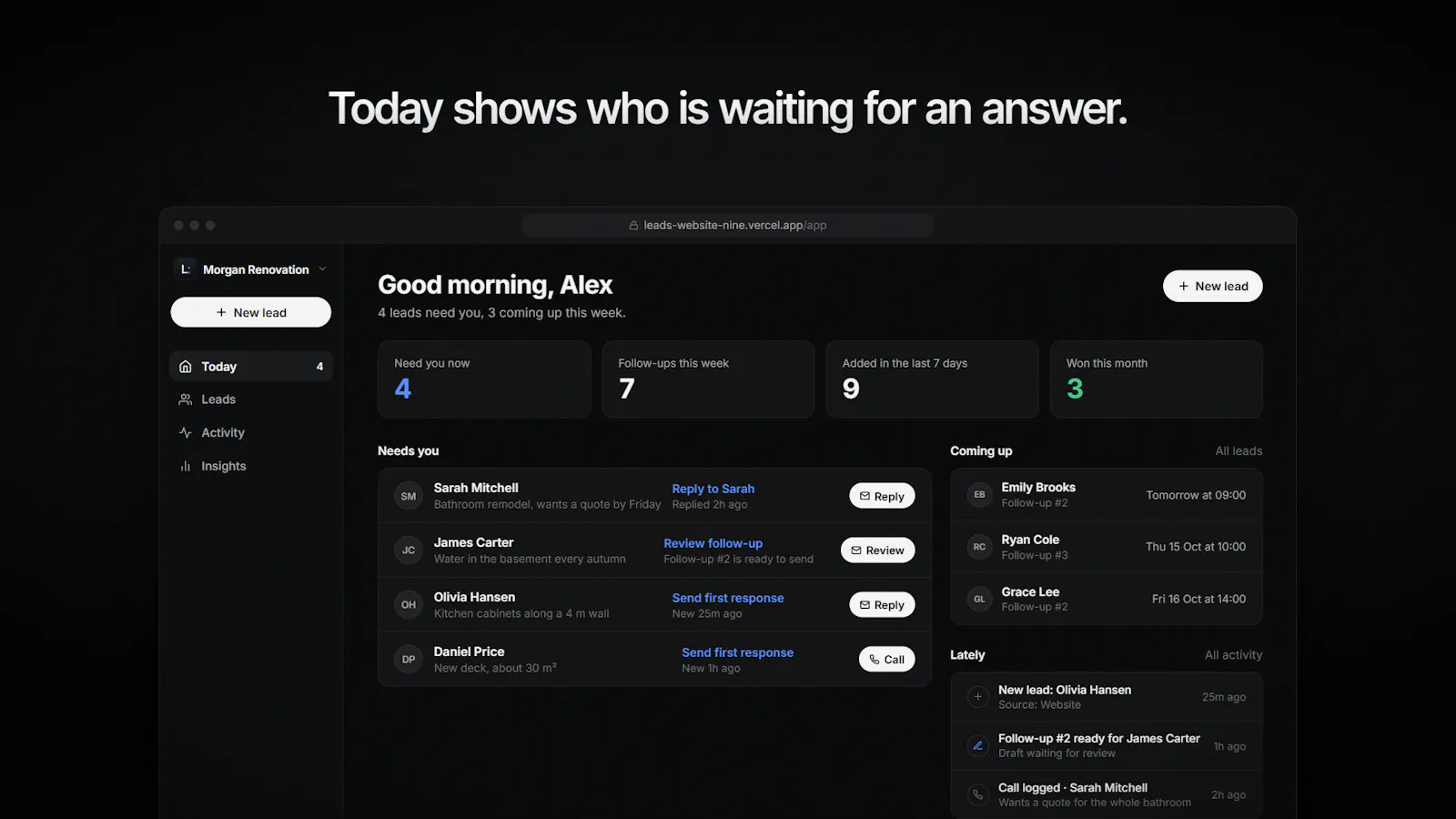Open the All activity link
Screen dimensions: 1456x819
pos(1233,654)
